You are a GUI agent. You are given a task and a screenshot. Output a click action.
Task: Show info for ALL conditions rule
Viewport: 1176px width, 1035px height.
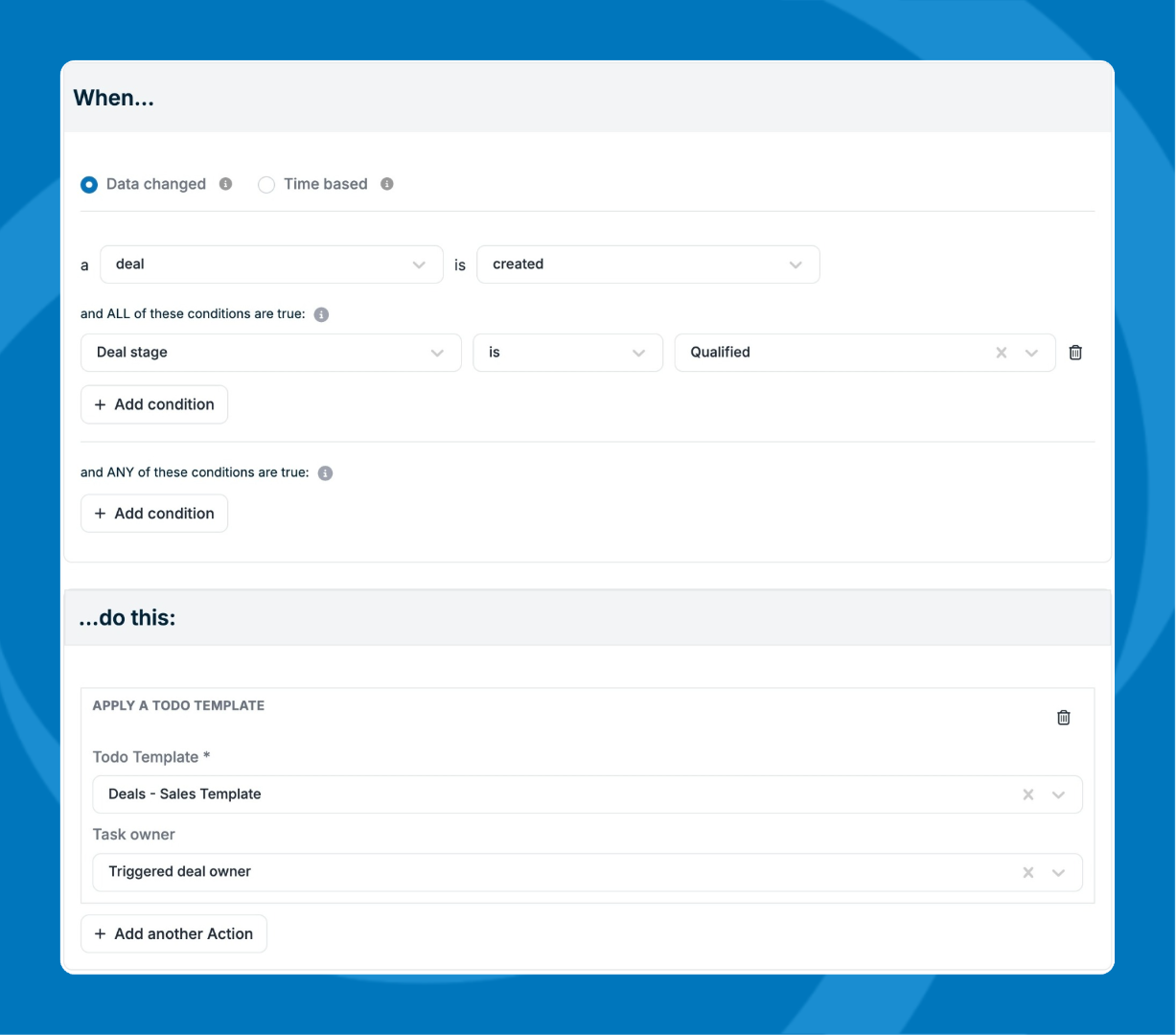[322, 314]
